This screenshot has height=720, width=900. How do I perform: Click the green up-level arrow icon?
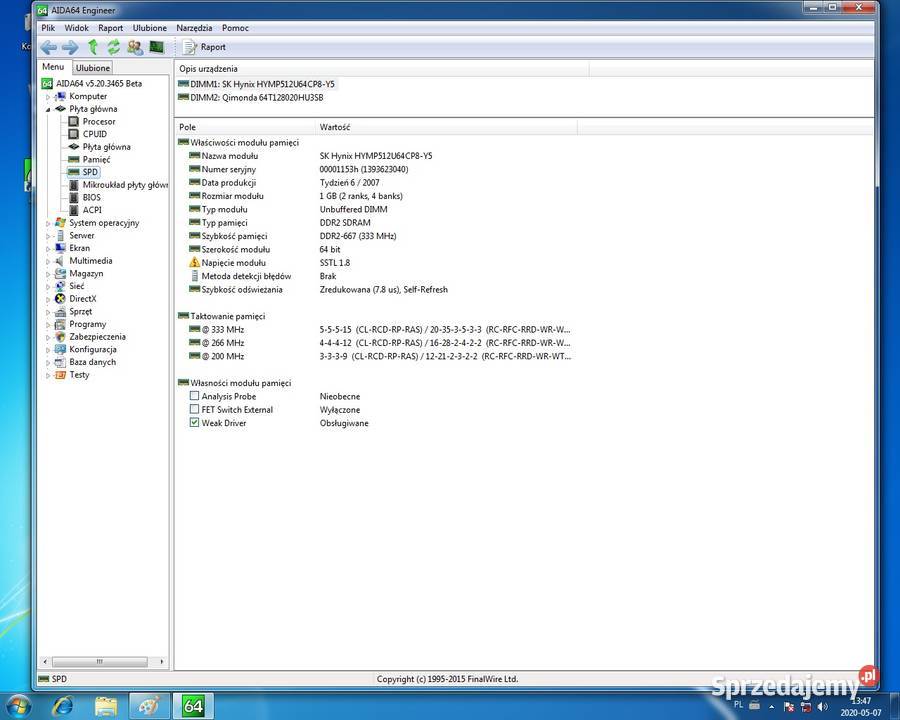tap(92, 47)
